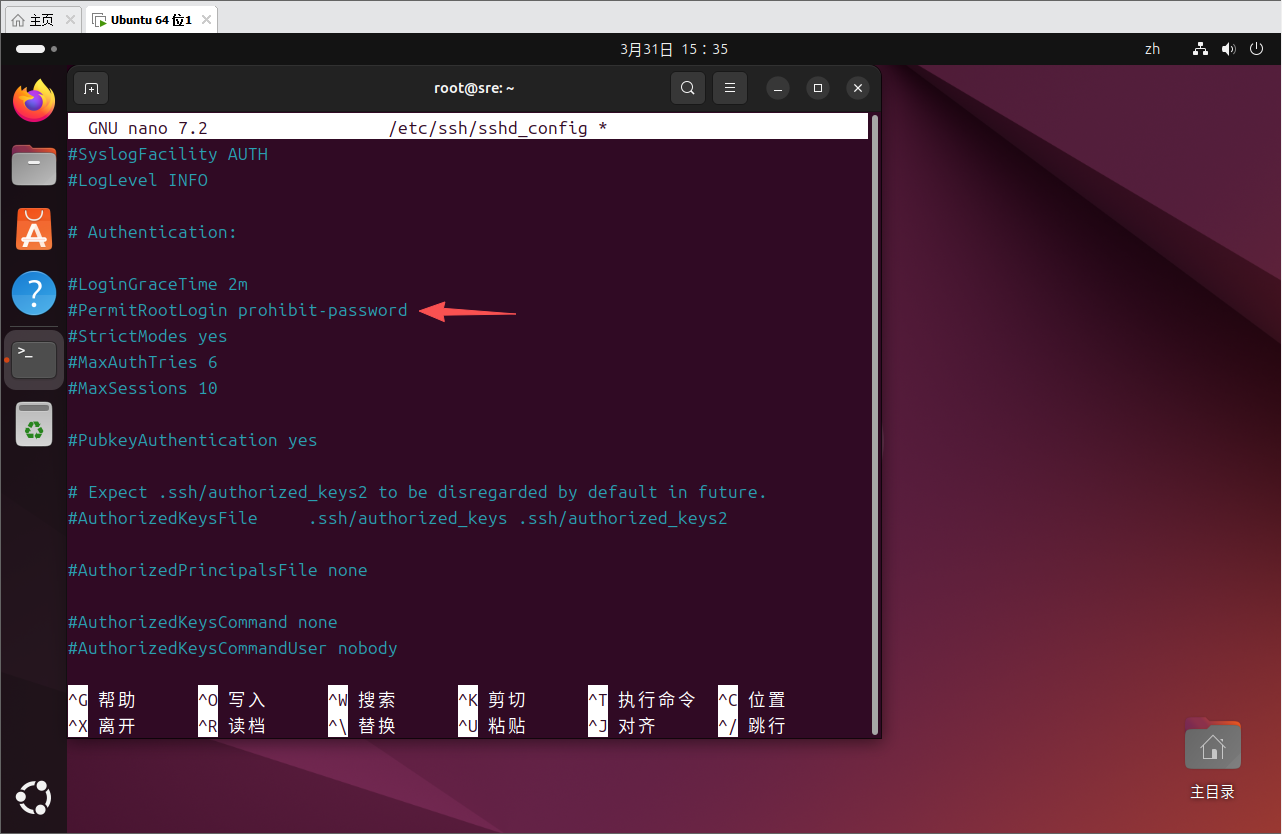Click the ^O 写入 shortcut label

pos(232,700)
